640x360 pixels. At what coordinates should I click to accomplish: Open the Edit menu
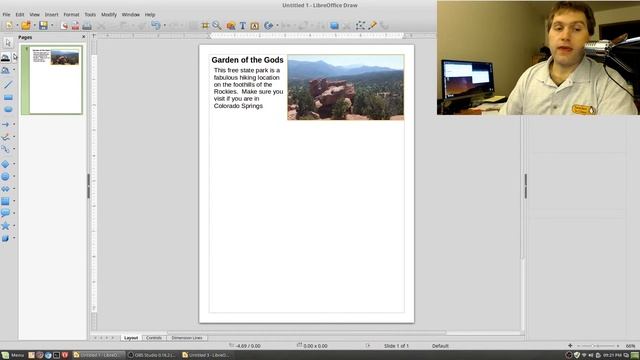tap(20, 15)
